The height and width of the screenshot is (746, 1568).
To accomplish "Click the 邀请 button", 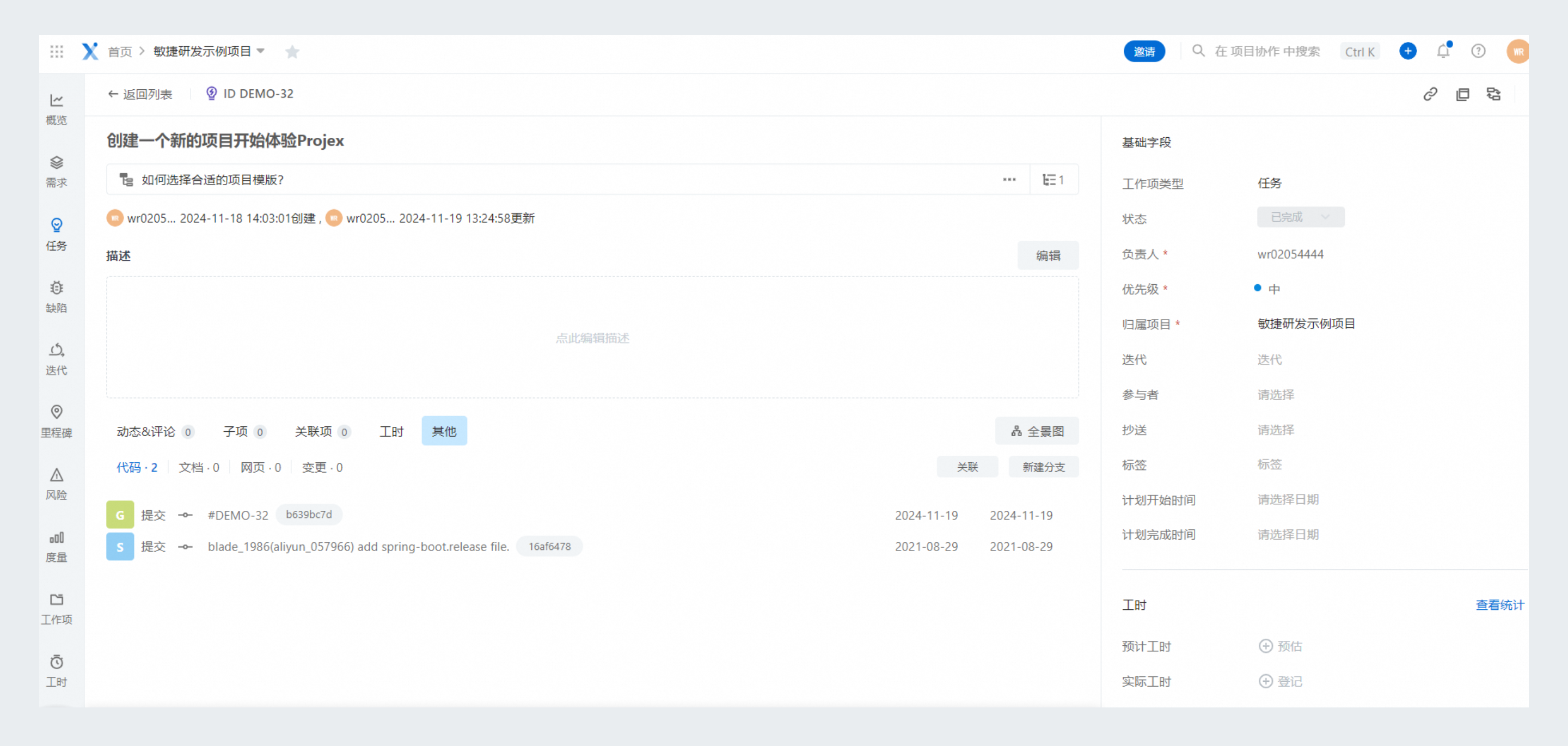I will [x=1144, y=52].
